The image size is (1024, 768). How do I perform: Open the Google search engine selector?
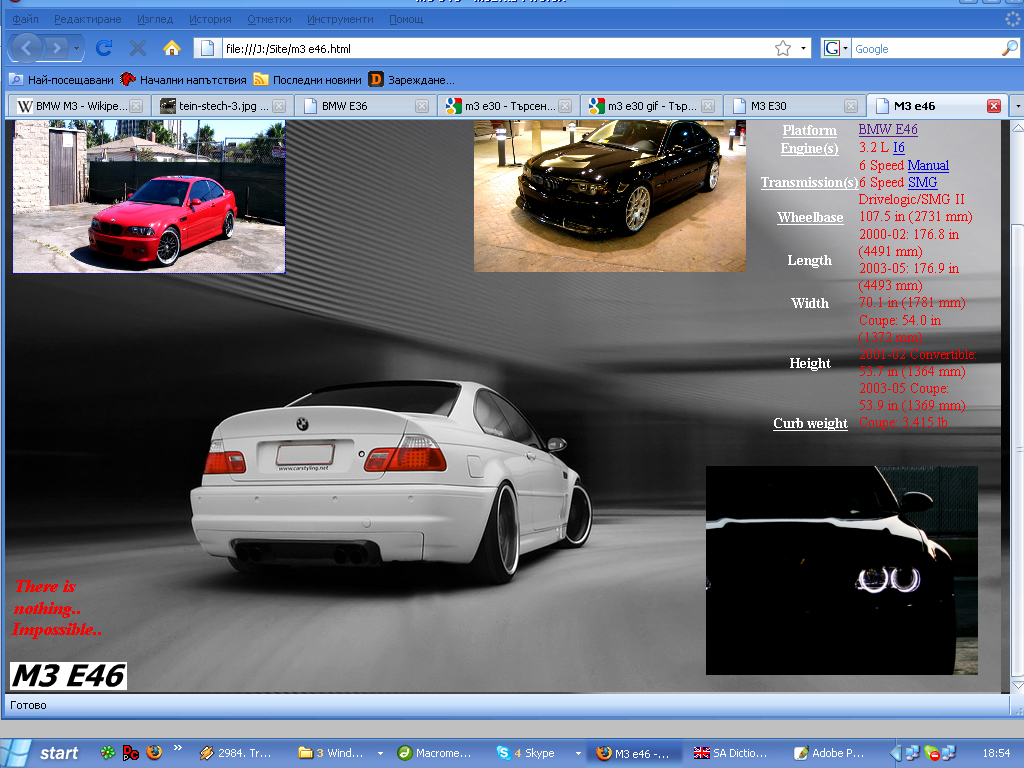(x=836, y=48)
